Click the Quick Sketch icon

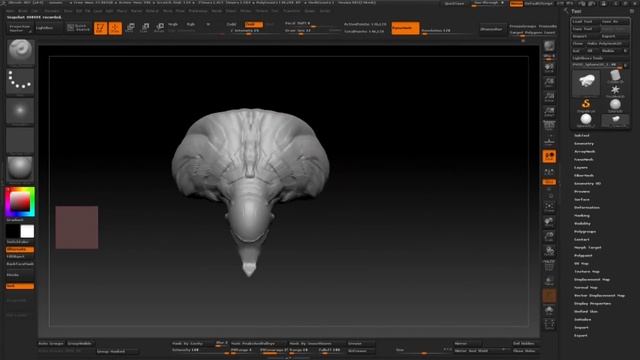78,28
